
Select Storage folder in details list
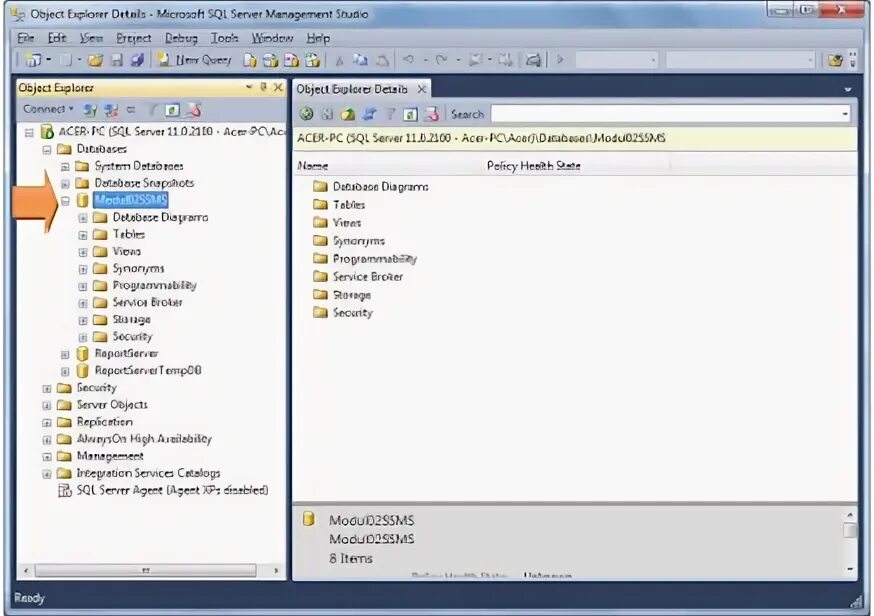(x=342, y=294)
